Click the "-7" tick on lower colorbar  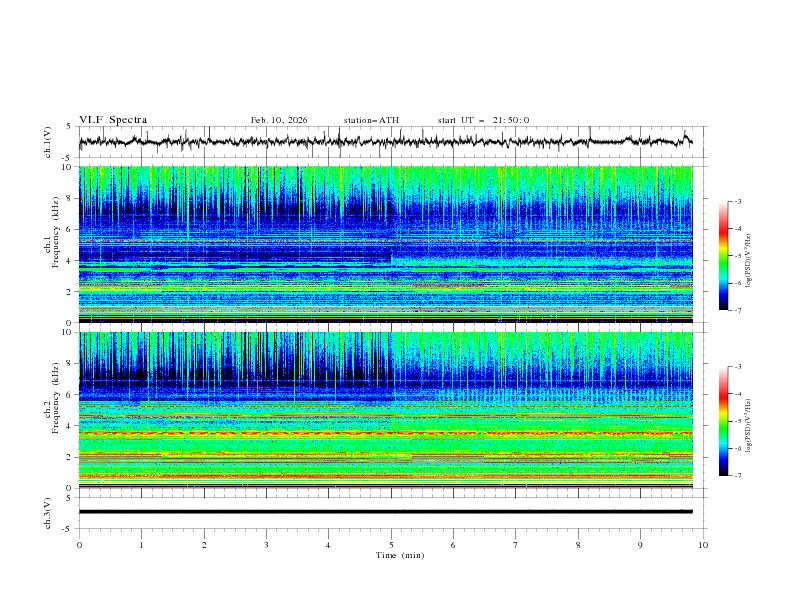point(737,475)
